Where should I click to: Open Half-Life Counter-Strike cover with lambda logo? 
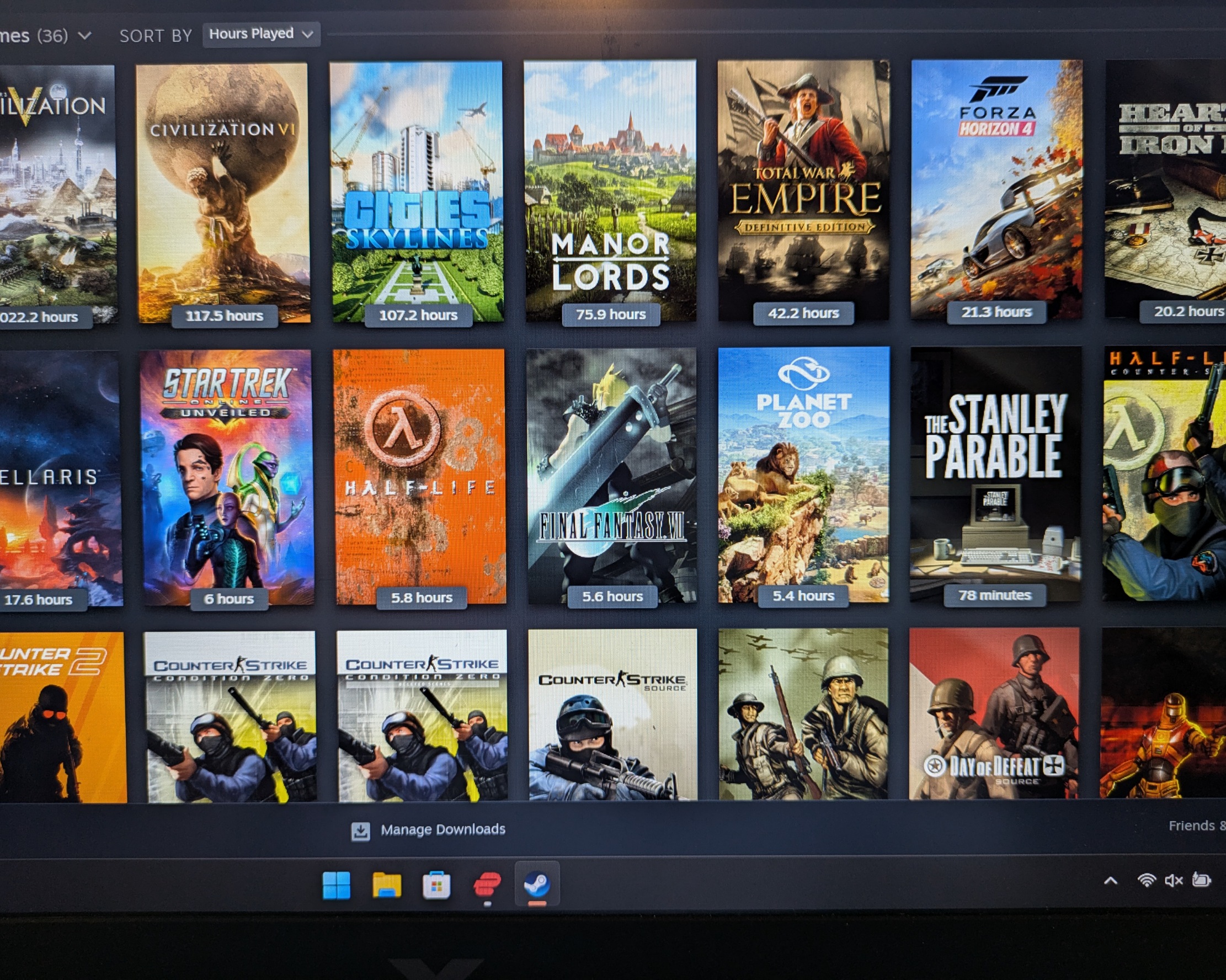point(1165,473)
